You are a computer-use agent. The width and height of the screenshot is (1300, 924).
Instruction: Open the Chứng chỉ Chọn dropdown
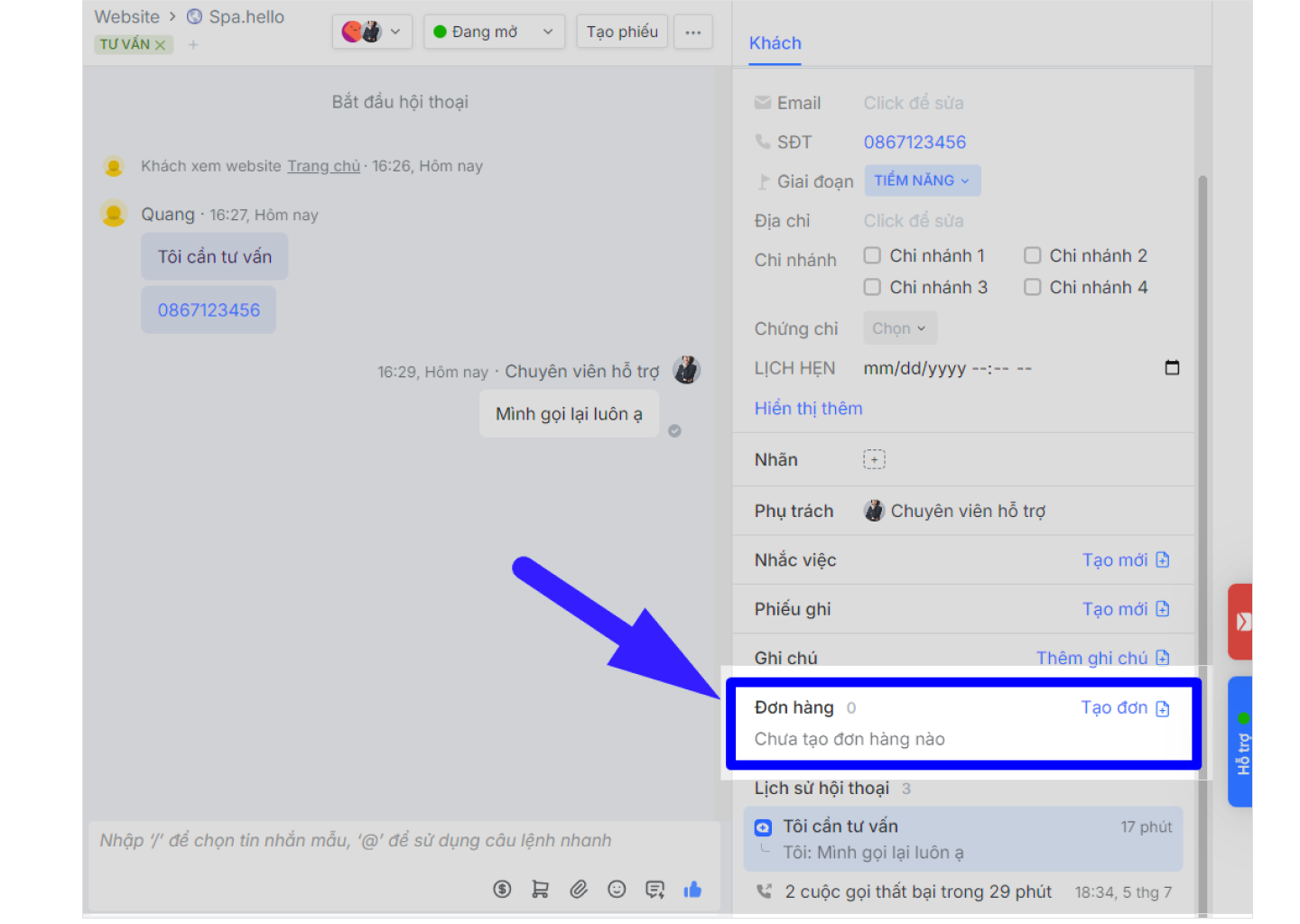tap(899, 328)
